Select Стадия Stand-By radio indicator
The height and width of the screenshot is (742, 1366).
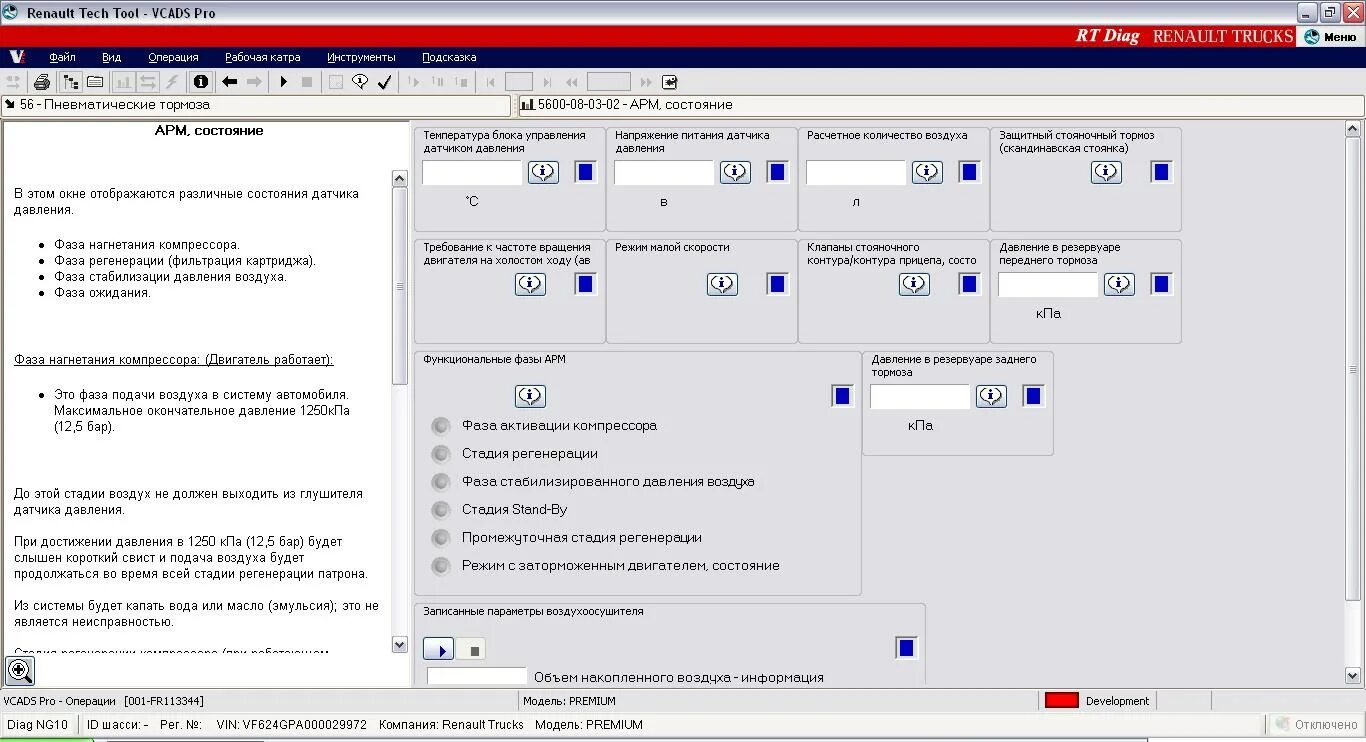[441, 510]
